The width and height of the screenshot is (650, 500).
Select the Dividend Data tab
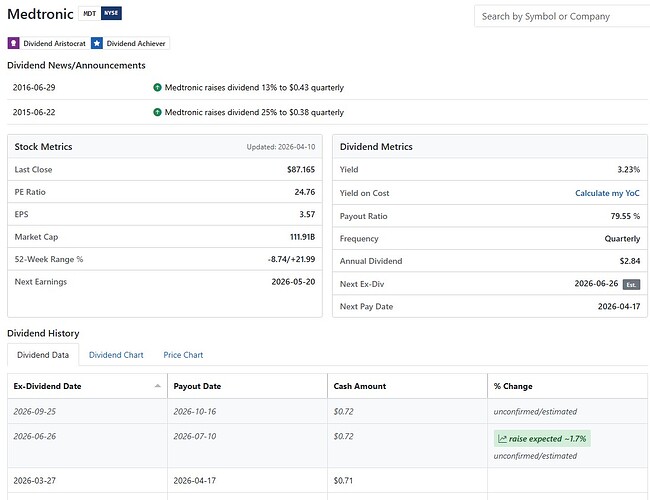[x=43, y=355]
